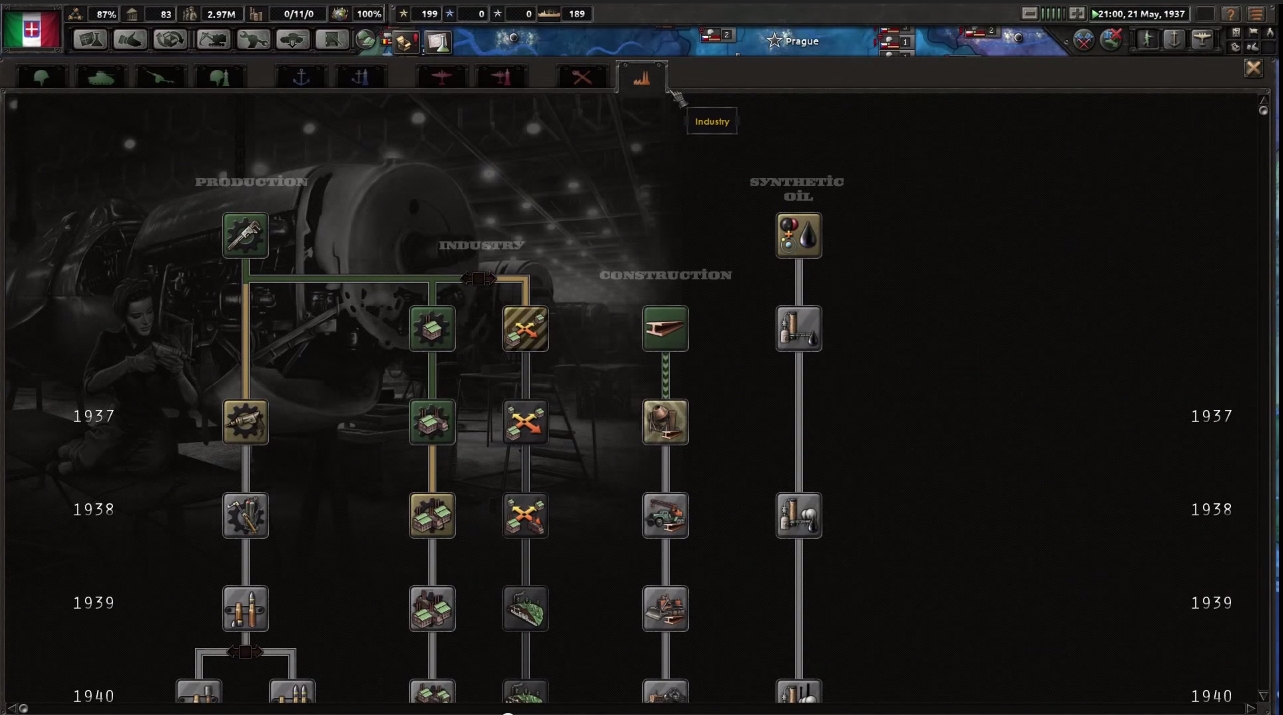Select the top Synthetic Oil droplet technology
This screenshot has height=715, width=1283.
point(799,235)
